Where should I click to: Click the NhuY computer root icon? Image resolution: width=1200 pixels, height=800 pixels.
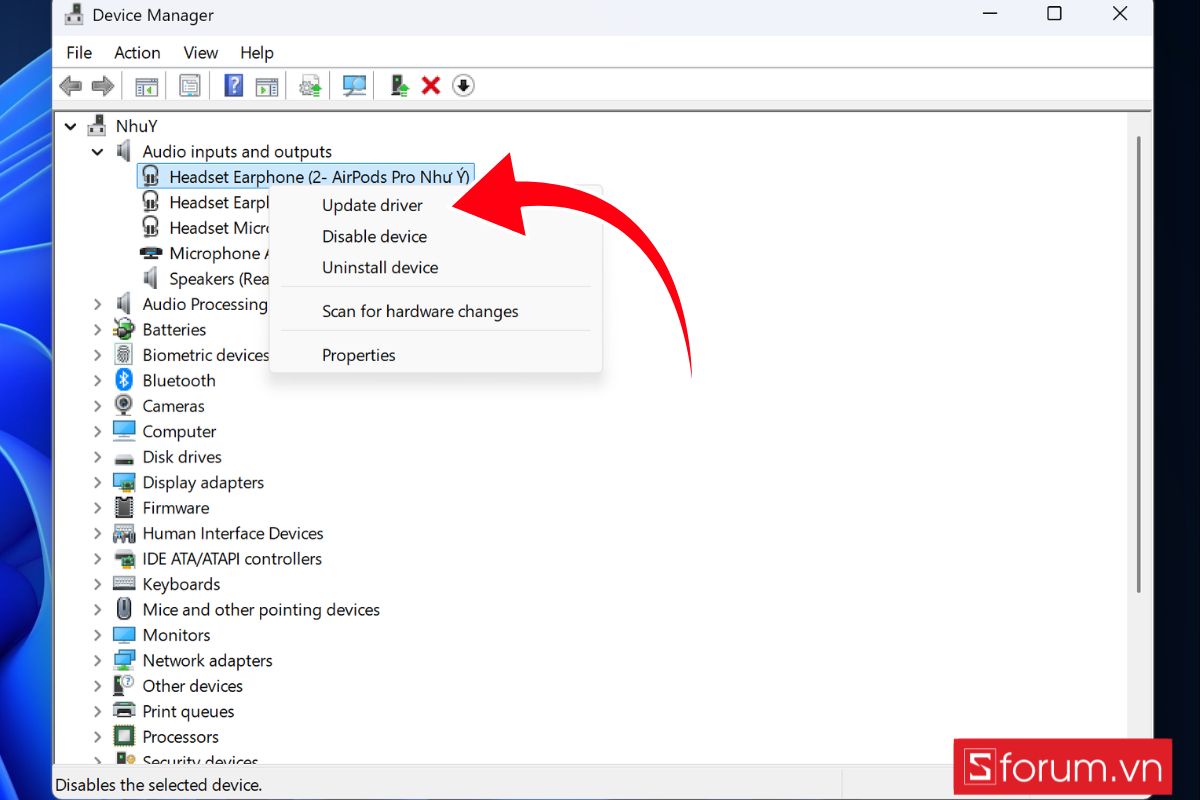(x=97, y=126)
